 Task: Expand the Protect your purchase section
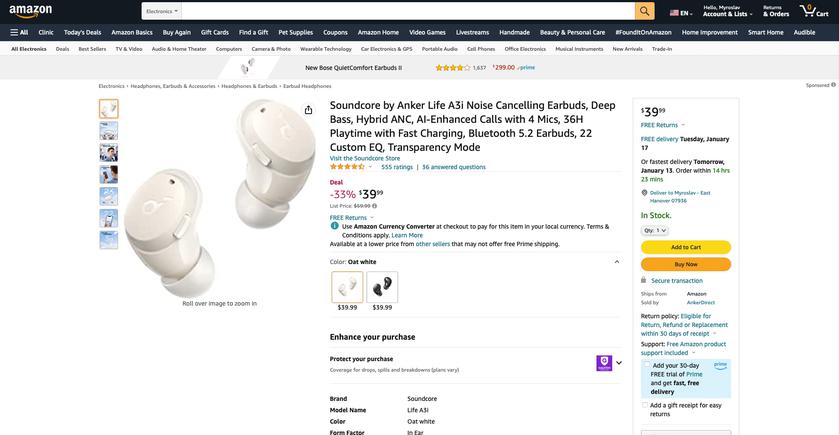click(619, 363)
